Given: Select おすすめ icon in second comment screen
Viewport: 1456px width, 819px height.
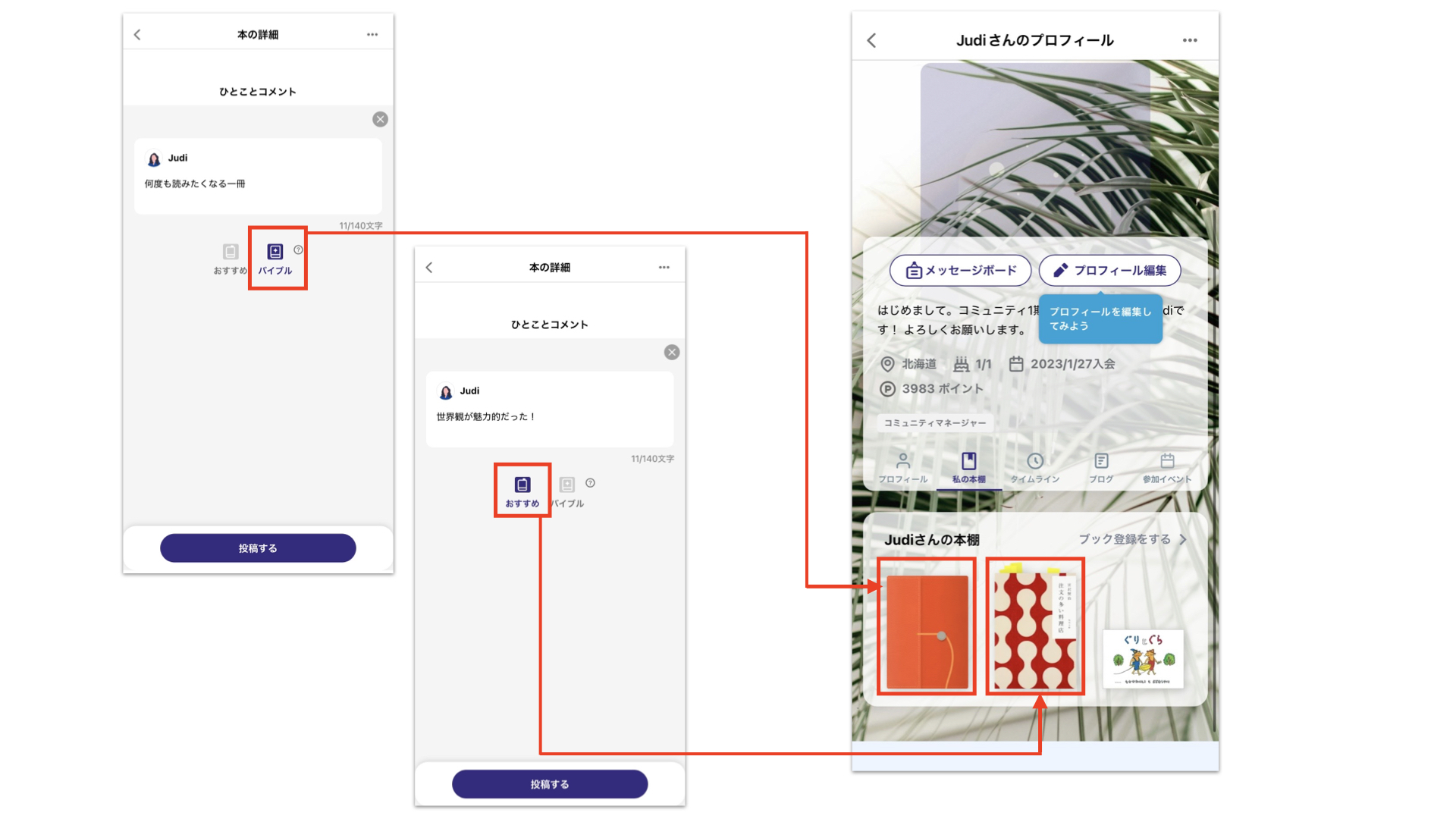Looking at the screenshot, I should tap(522, 485).
